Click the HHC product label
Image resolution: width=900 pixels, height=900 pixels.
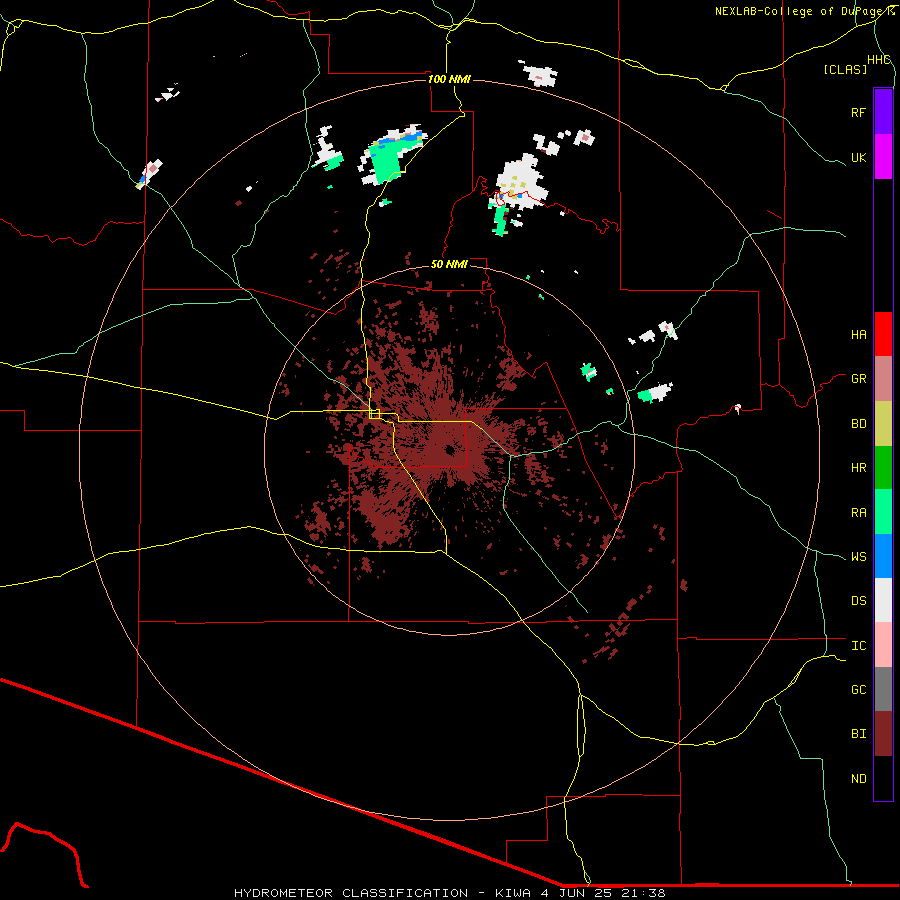coord(879,60)
